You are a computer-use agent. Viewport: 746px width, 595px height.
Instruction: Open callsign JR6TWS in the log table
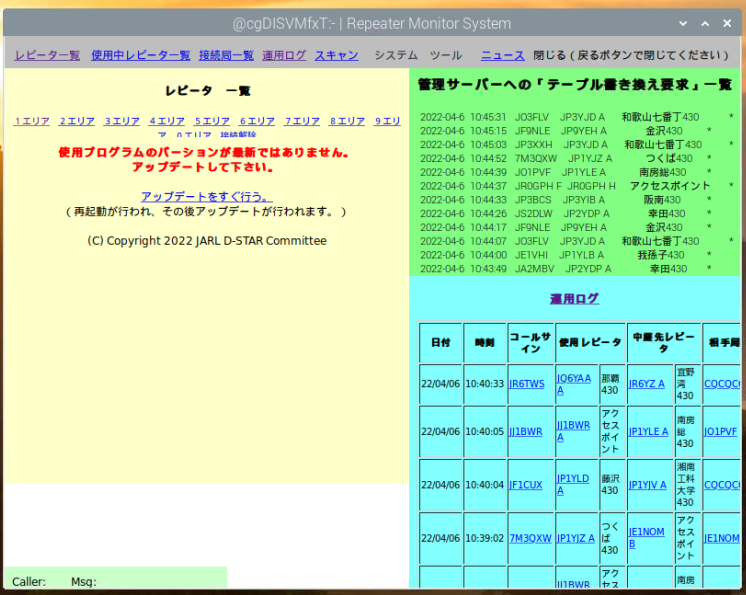526,384
